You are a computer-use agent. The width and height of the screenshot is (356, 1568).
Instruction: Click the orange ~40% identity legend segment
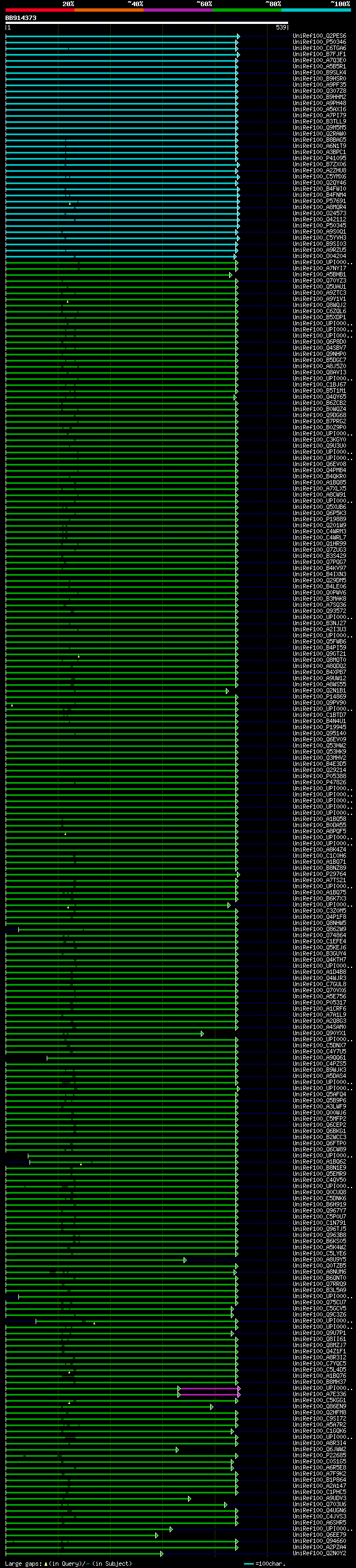click(109, 10)
